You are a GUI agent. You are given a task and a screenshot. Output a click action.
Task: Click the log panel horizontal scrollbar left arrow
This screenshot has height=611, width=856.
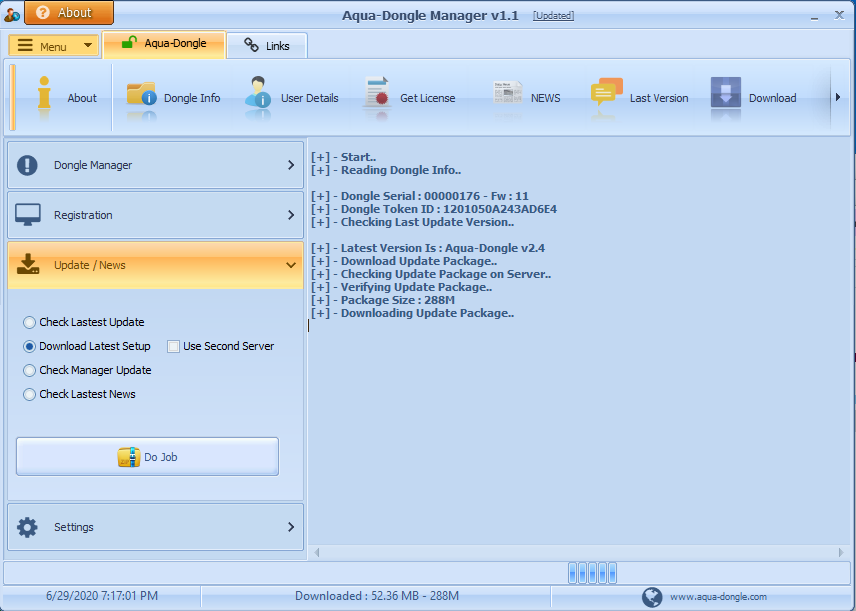coord(317,553)
